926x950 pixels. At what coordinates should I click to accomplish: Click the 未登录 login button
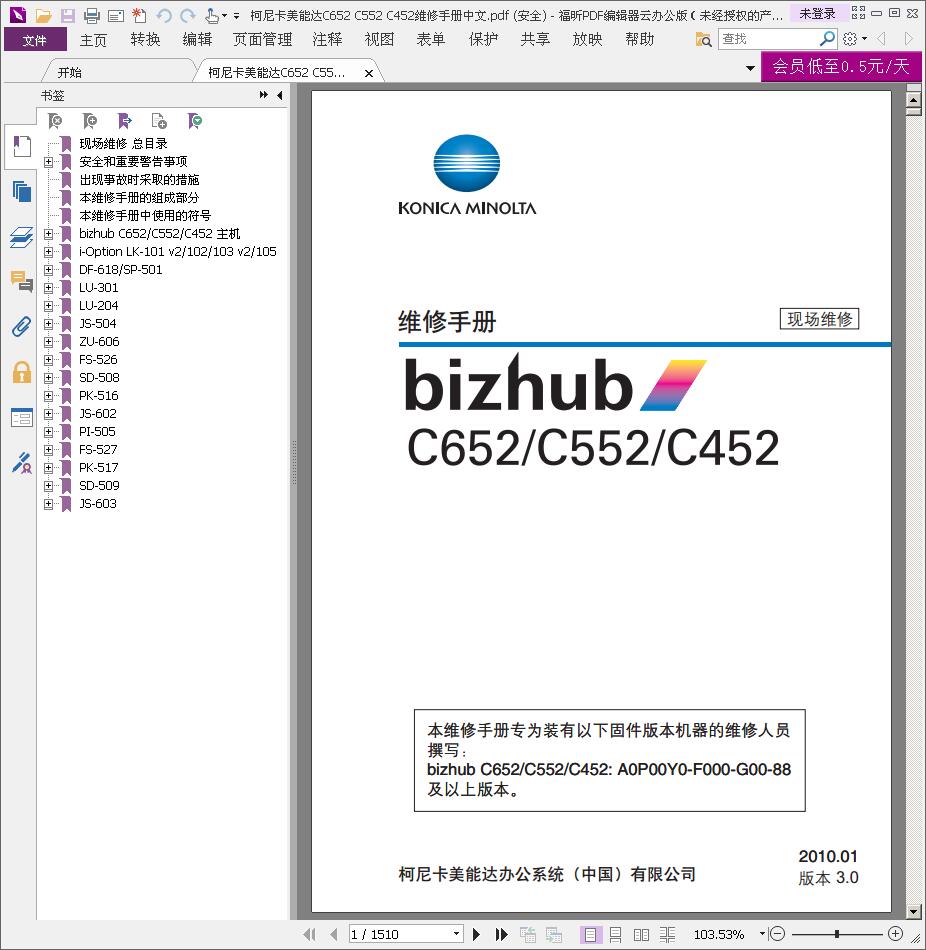(818, 13)
